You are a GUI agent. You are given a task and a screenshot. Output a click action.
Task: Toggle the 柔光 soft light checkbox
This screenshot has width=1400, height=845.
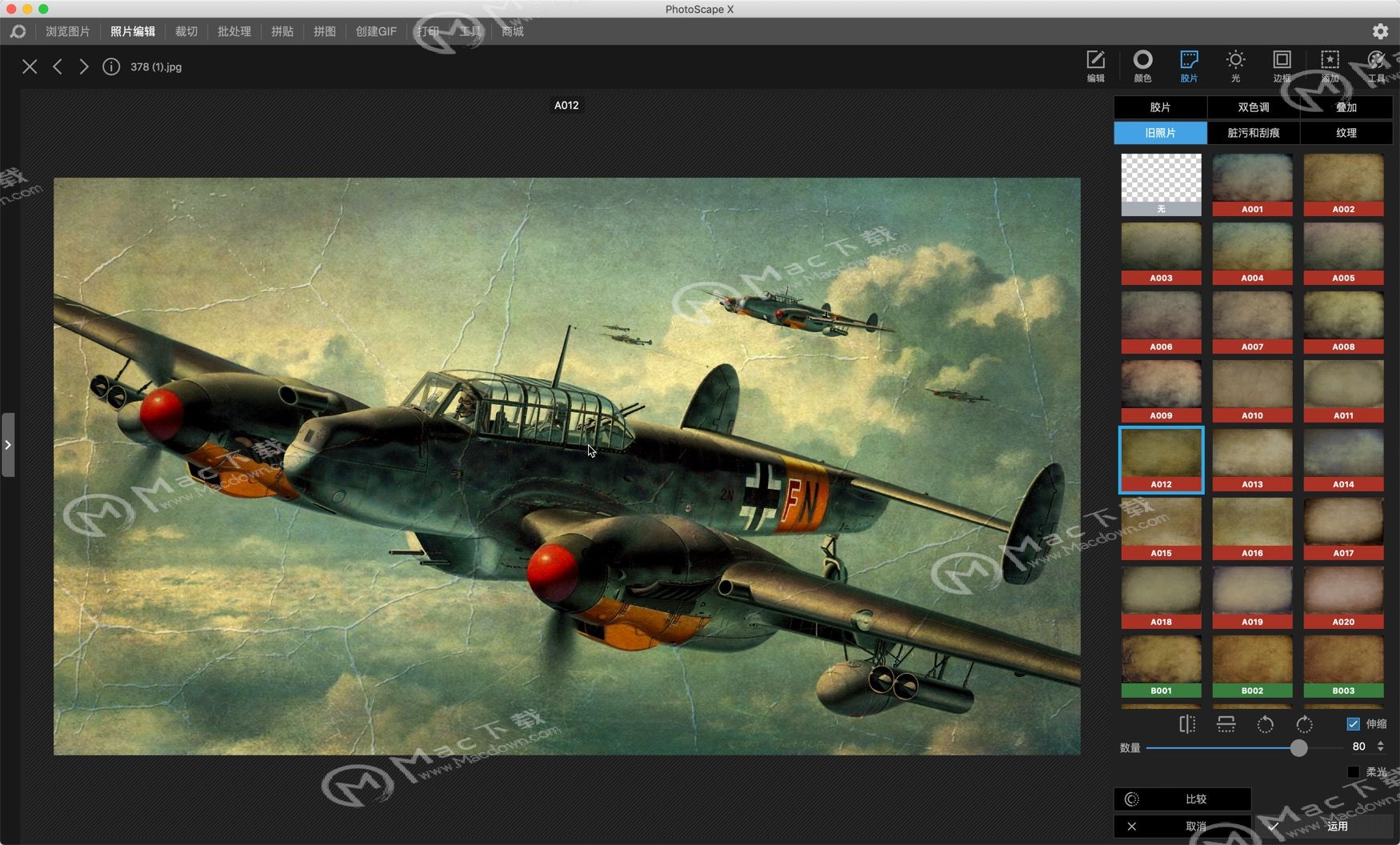coord(1353,771)
